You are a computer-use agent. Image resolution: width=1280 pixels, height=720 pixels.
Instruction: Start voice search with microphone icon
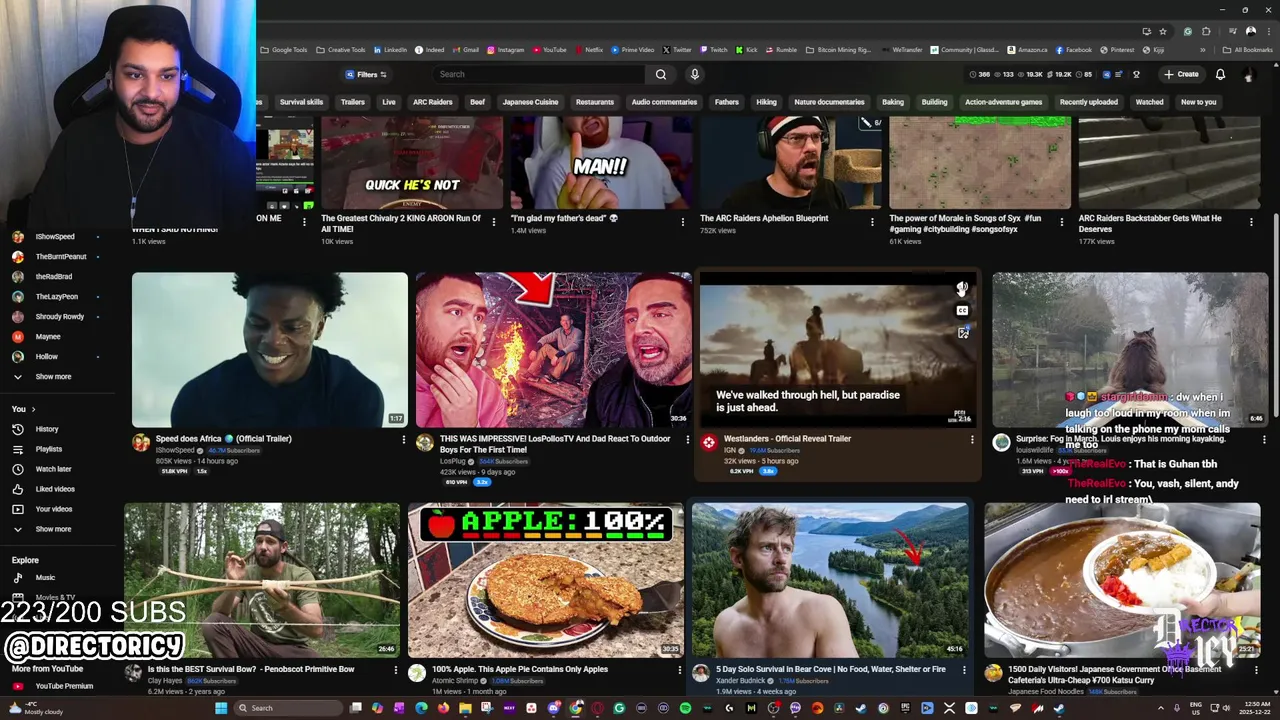point(694,74)
